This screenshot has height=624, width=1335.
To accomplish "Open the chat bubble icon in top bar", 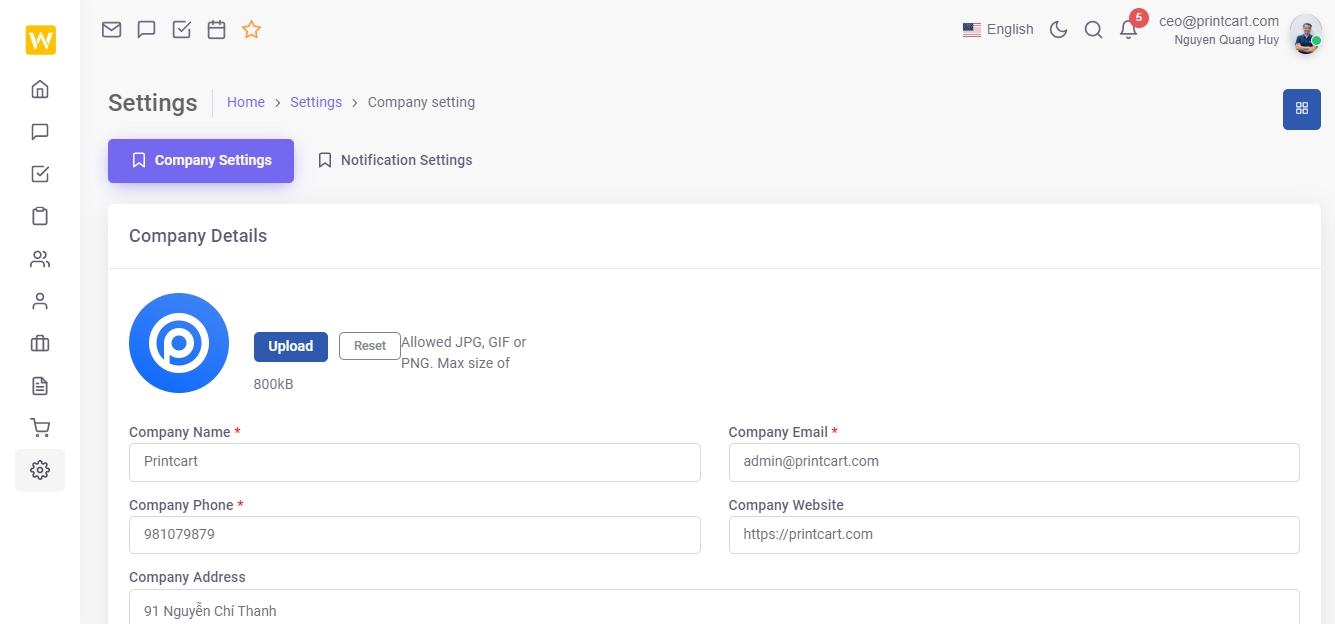I will (146, 29).
